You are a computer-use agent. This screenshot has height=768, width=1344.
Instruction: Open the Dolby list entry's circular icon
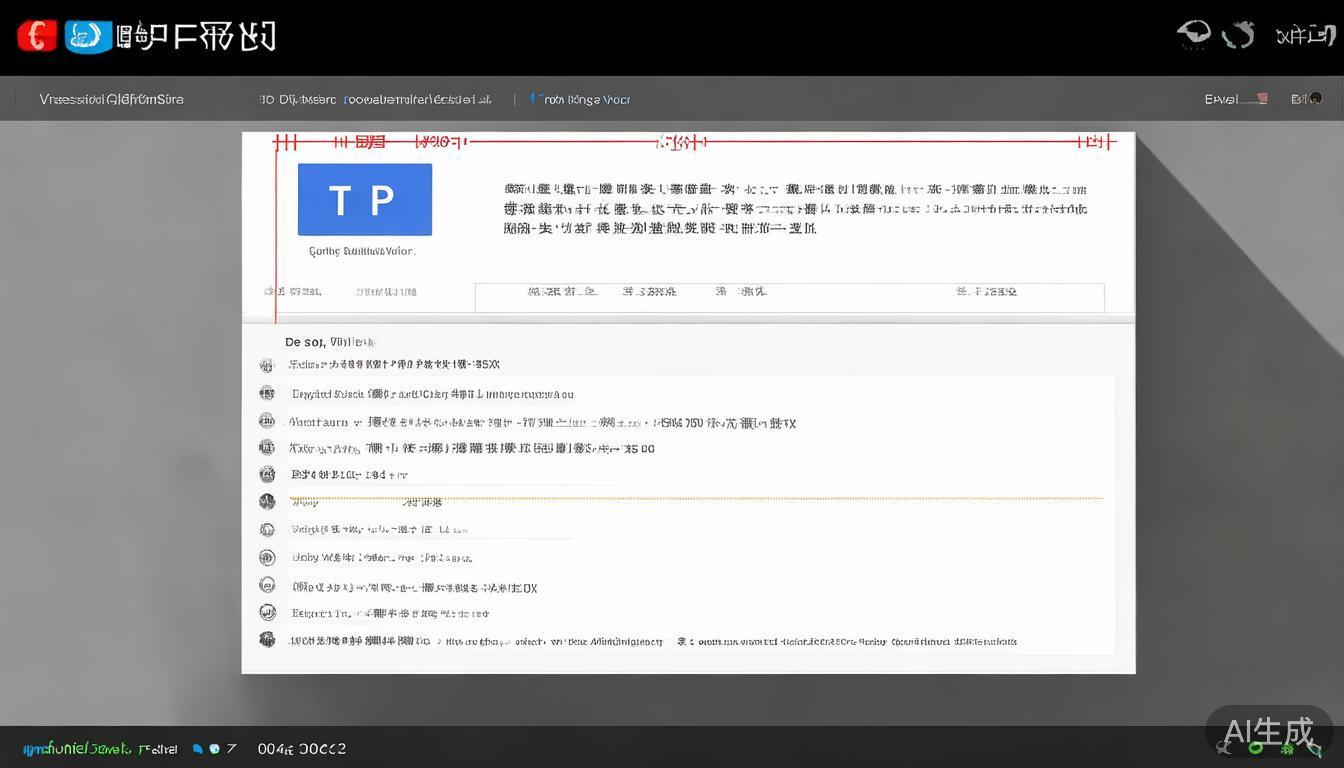coord(267,557)
